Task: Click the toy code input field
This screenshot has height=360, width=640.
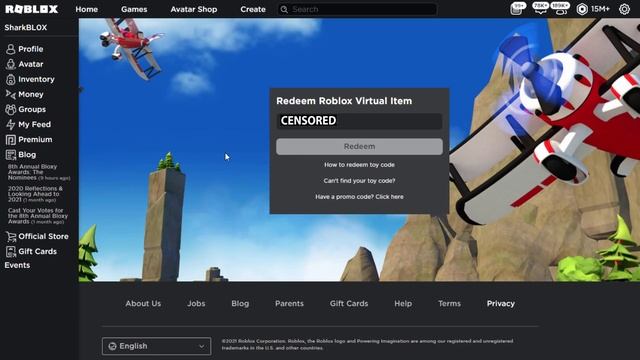Action: [x=359, y=121]
